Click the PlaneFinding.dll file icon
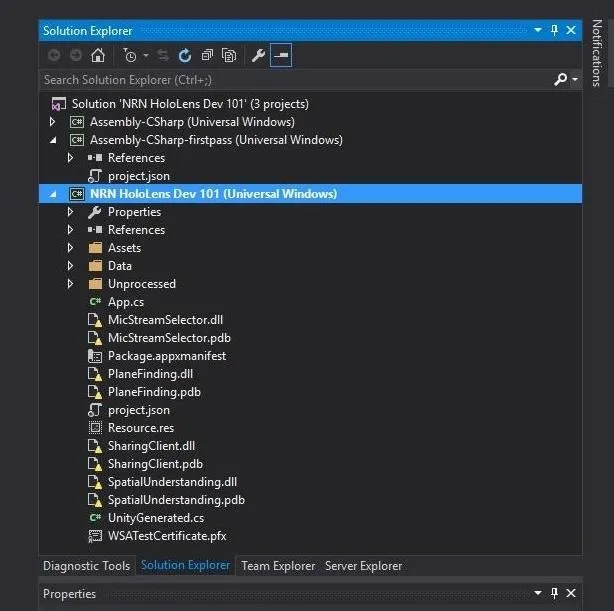The image size is (614, 611). tap(95, 374)
